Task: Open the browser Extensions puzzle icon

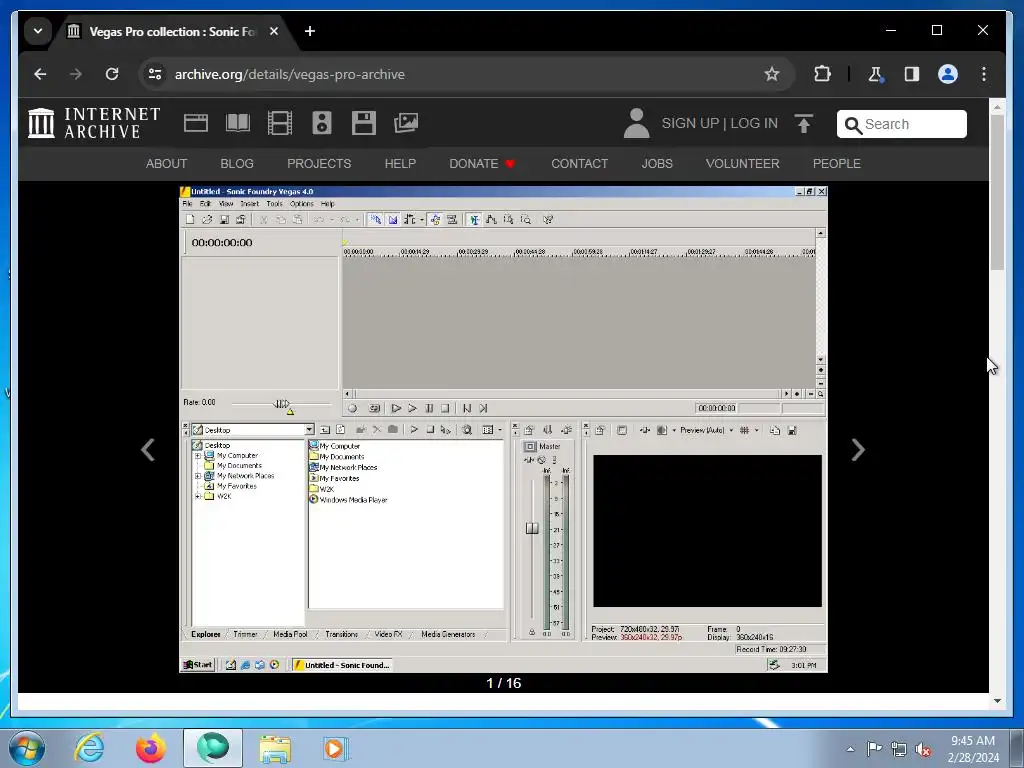Action: tap(822, 74)
